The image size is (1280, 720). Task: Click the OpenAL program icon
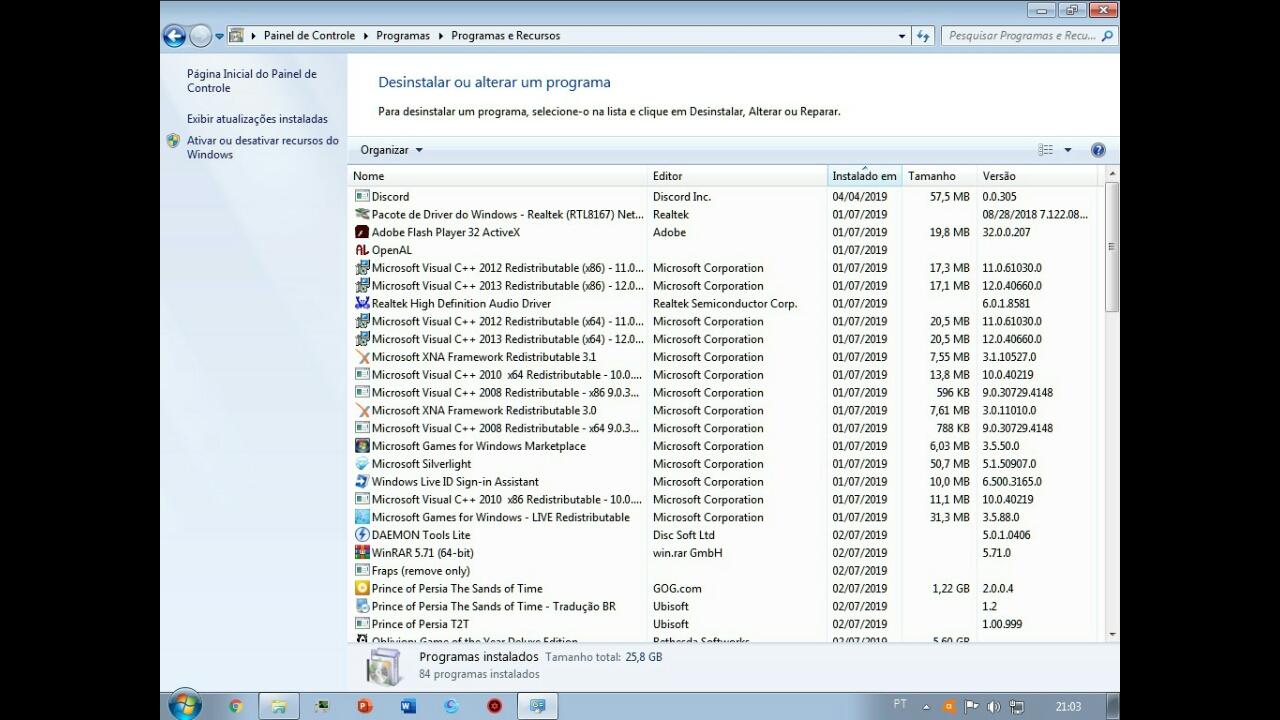362,250
